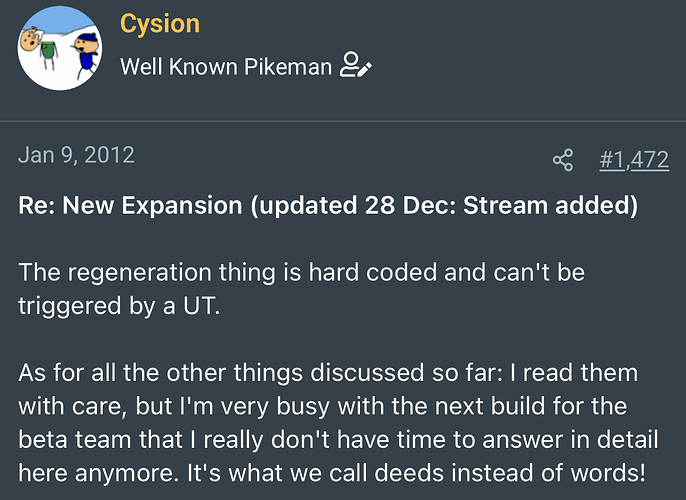Click the line starting beta team that
Viewport: 686px width, 500px height.
click(338, 440)
